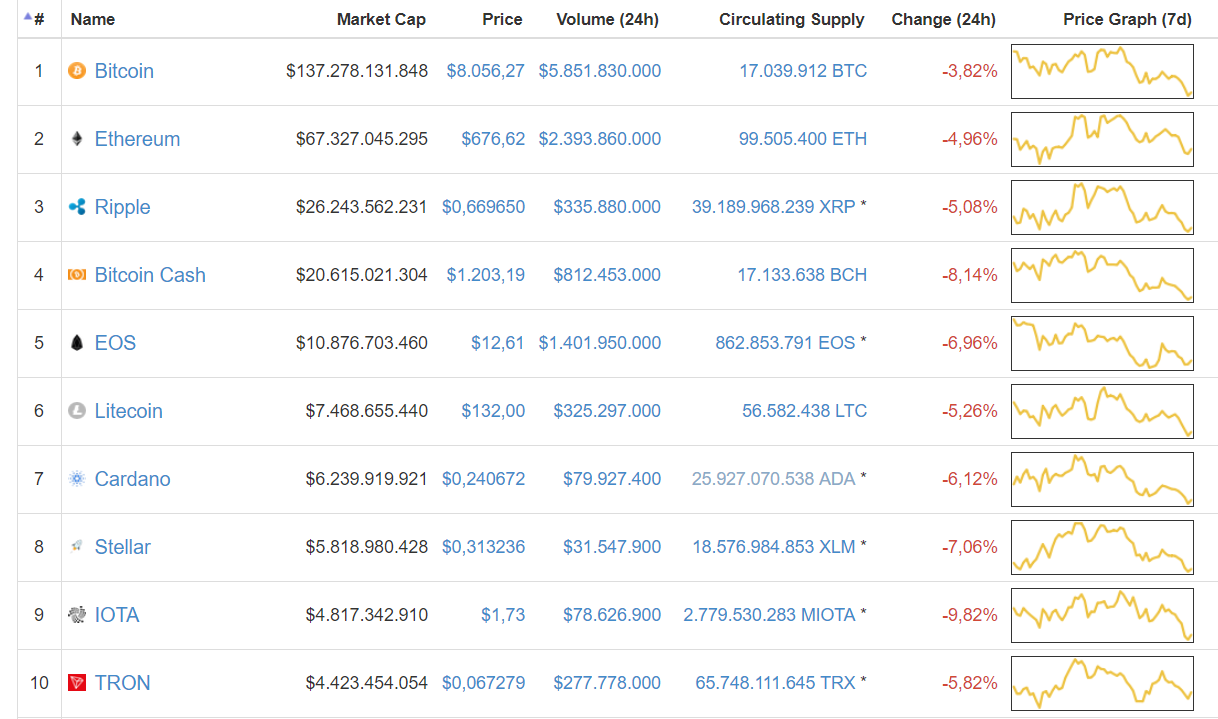Open Bitcoin 7d price graph

(1102, 71)
